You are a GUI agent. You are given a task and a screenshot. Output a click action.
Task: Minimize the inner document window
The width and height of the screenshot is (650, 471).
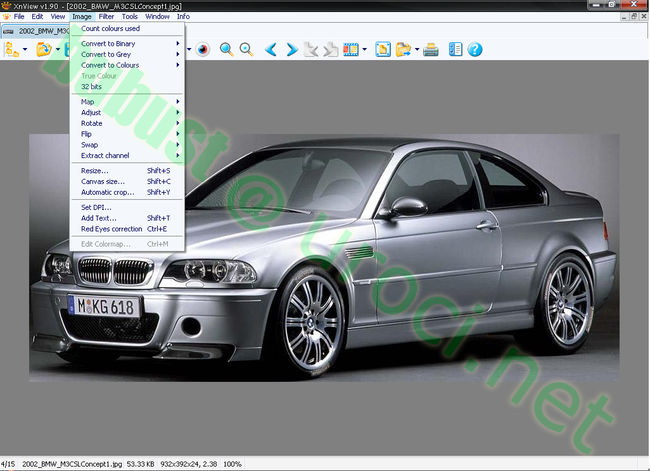coord(624,17)
